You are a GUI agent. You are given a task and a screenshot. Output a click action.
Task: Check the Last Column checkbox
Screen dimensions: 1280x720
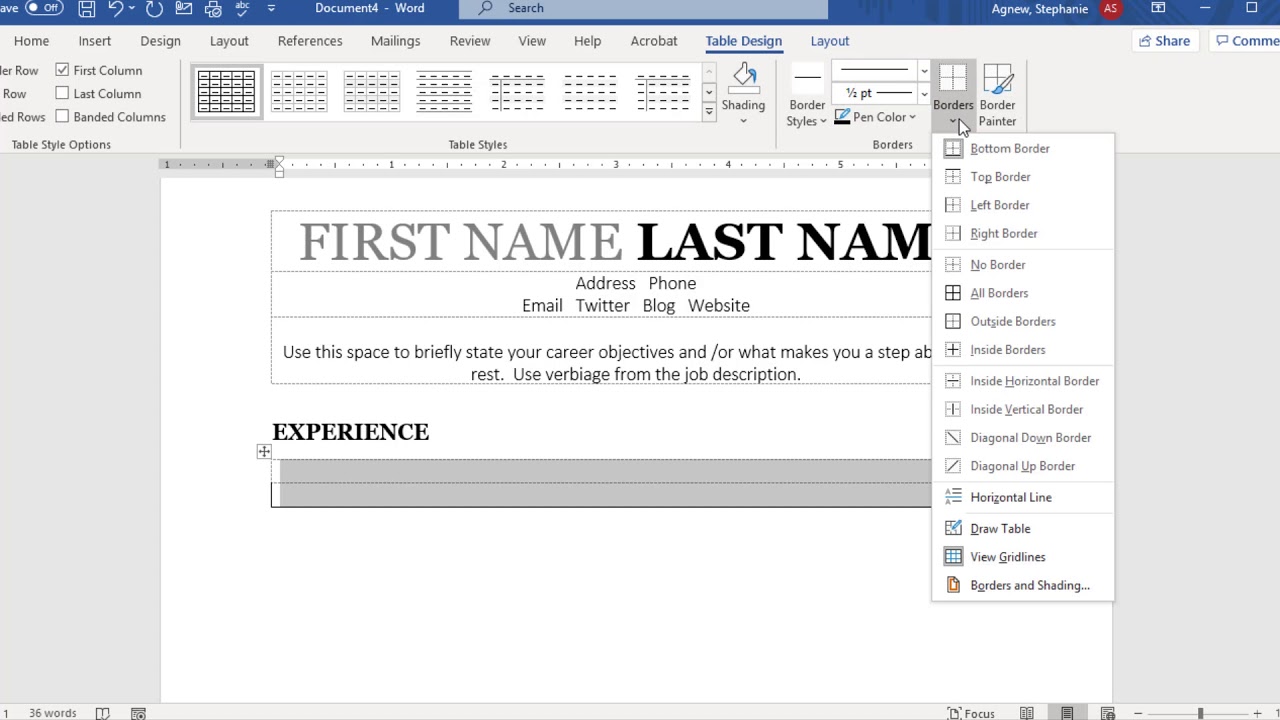pyautogui.click(x=62, y=93)
